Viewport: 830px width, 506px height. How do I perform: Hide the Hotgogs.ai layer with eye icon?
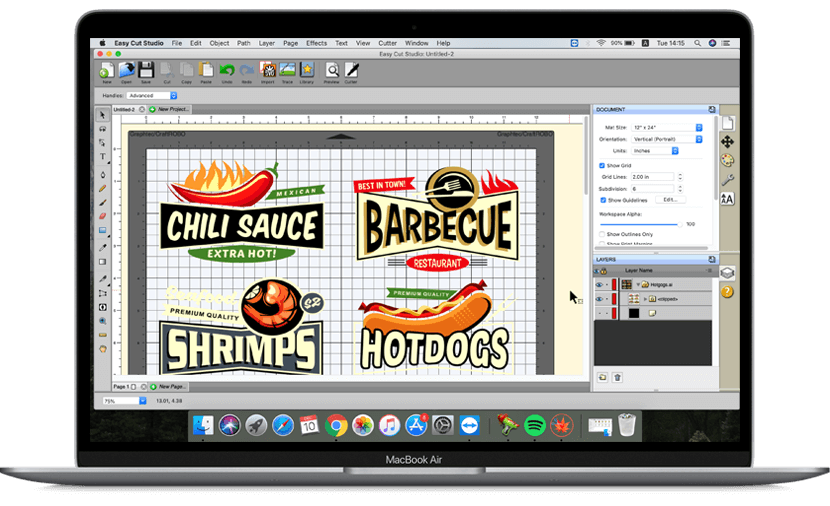(x=599, y=285)
